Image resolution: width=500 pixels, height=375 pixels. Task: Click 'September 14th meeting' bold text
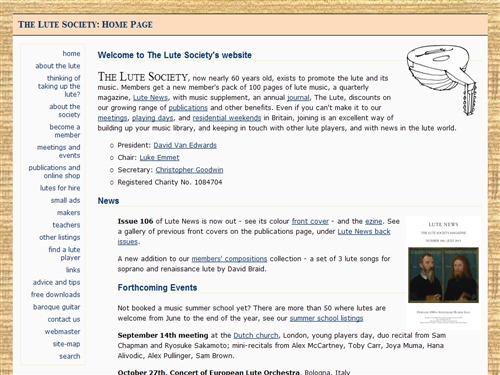pyautogui.click(x=163, y=335)
